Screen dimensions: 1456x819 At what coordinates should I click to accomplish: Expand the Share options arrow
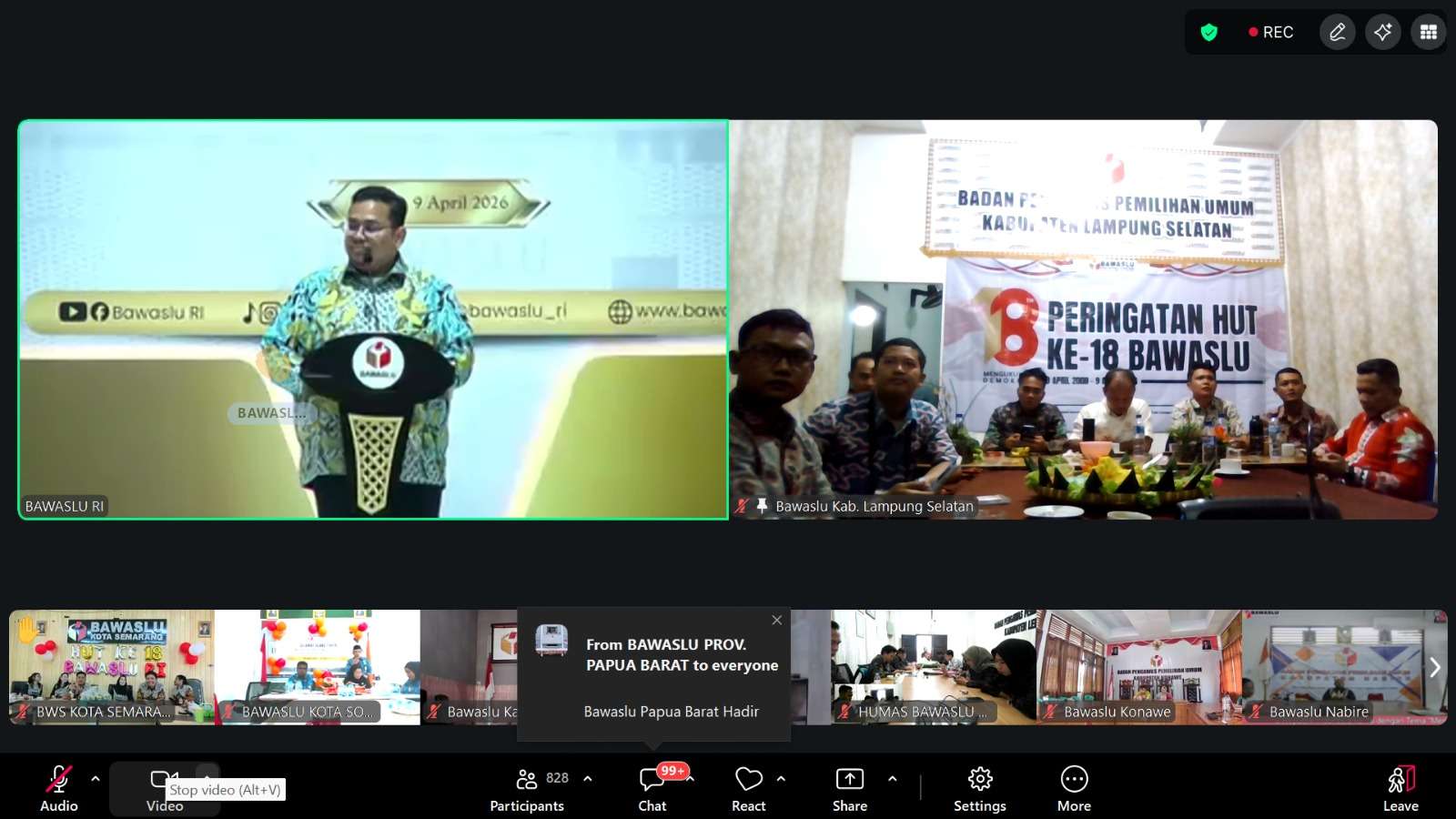[x=892, y=779]
